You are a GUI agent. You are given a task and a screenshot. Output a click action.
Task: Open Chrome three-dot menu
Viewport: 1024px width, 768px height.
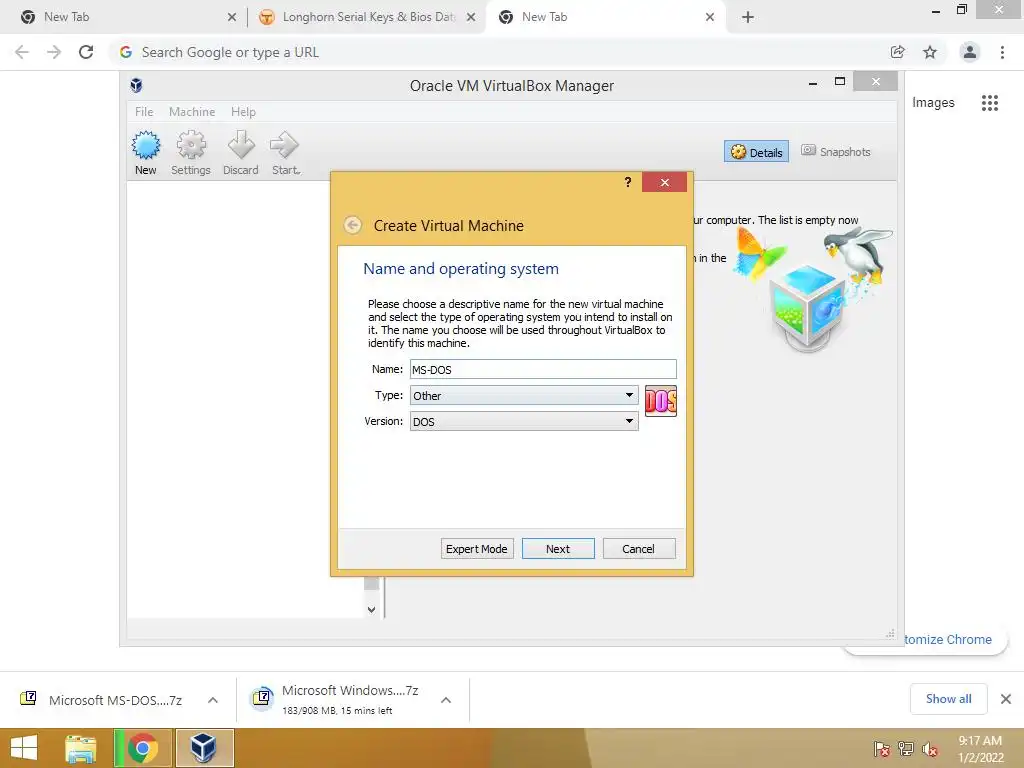pyautogui.click(x=1002, y=52)
